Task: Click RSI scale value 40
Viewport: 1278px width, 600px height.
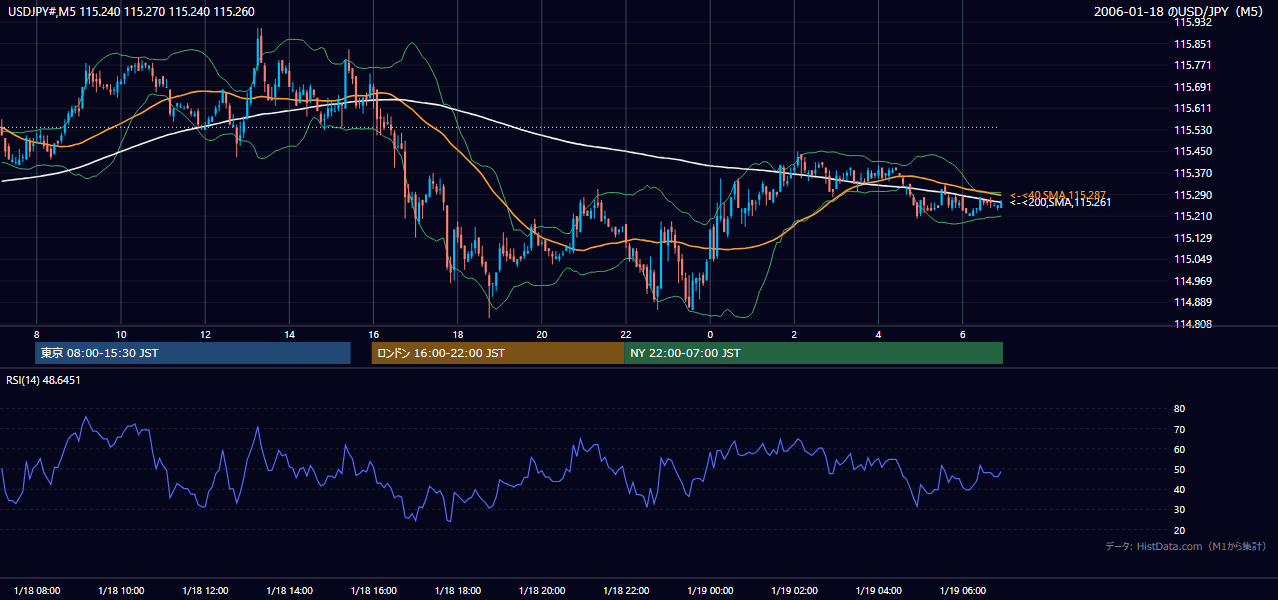Action: (1179, 490)
